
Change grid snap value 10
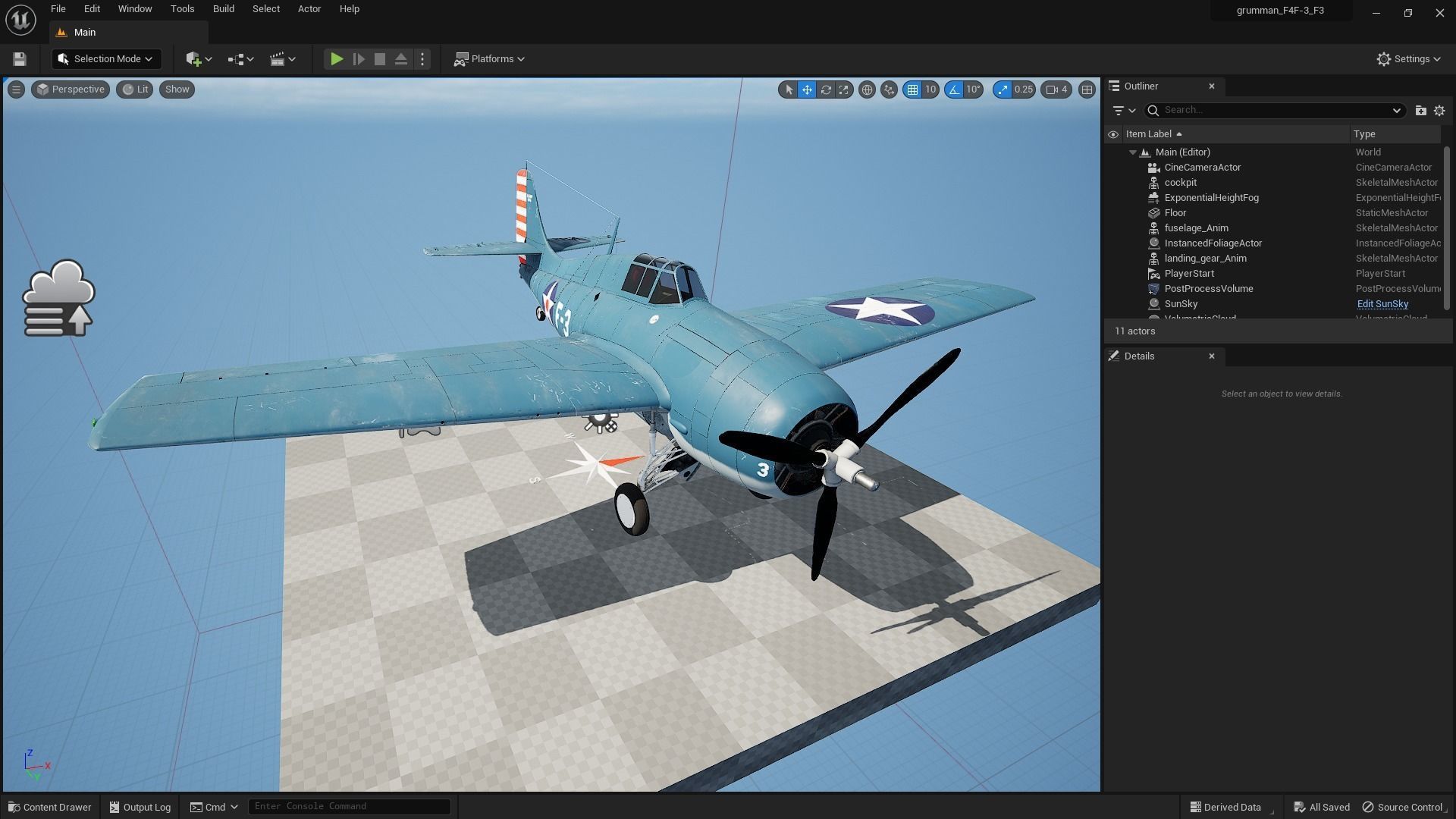tap(930, 89)
